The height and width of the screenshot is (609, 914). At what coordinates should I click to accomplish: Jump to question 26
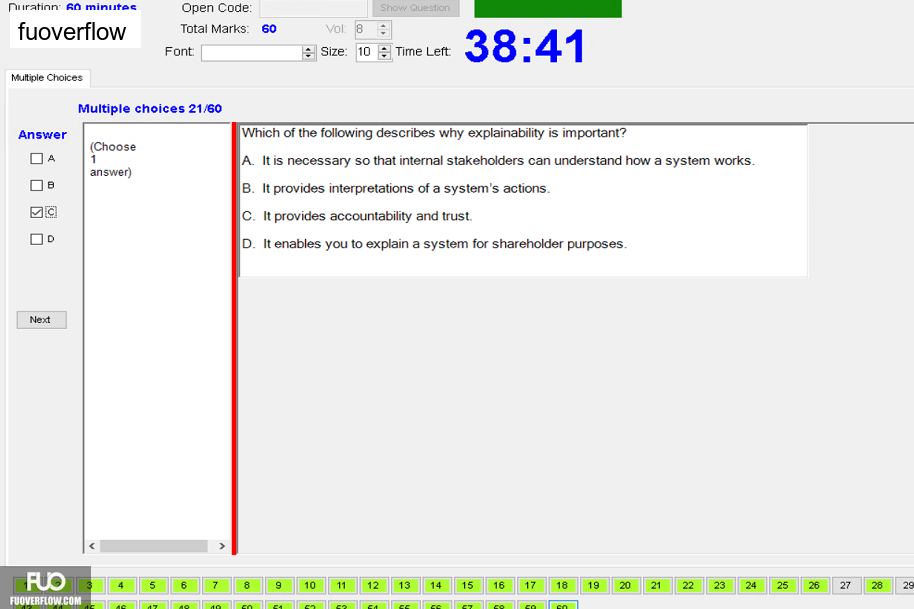814,585
